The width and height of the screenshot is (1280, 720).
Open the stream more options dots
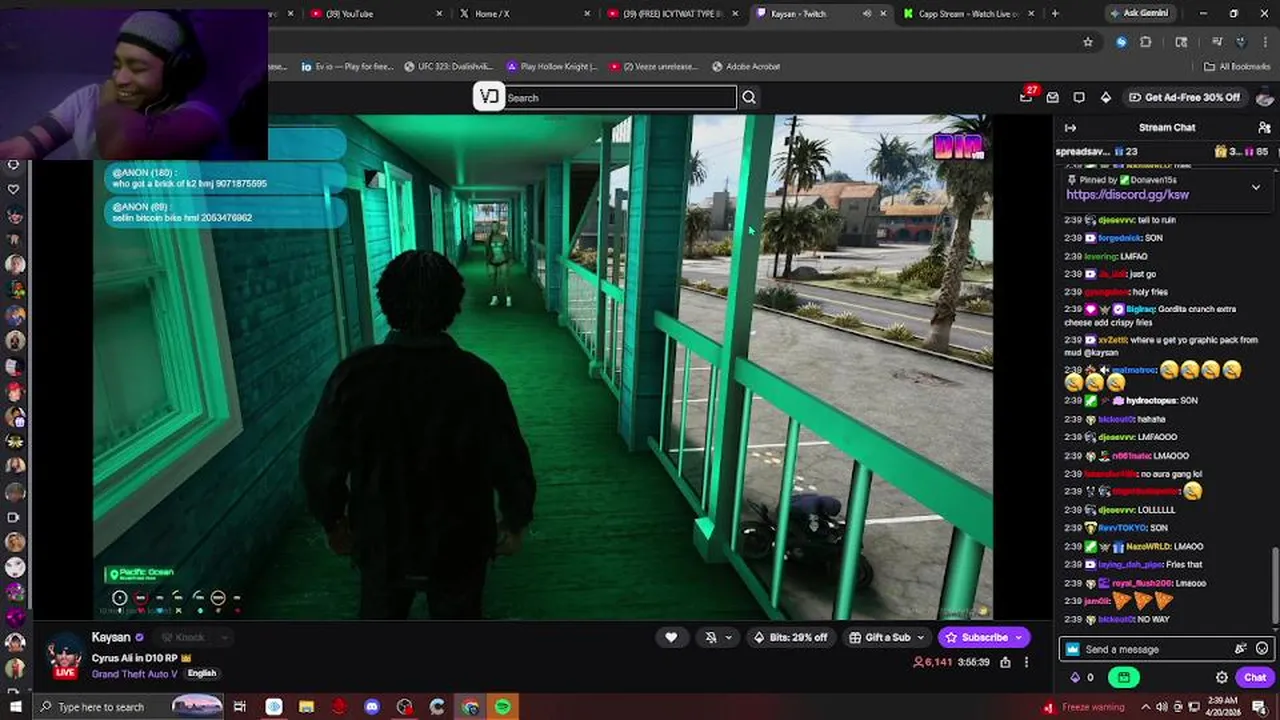pyautogui.click(x=1026, y=662)
